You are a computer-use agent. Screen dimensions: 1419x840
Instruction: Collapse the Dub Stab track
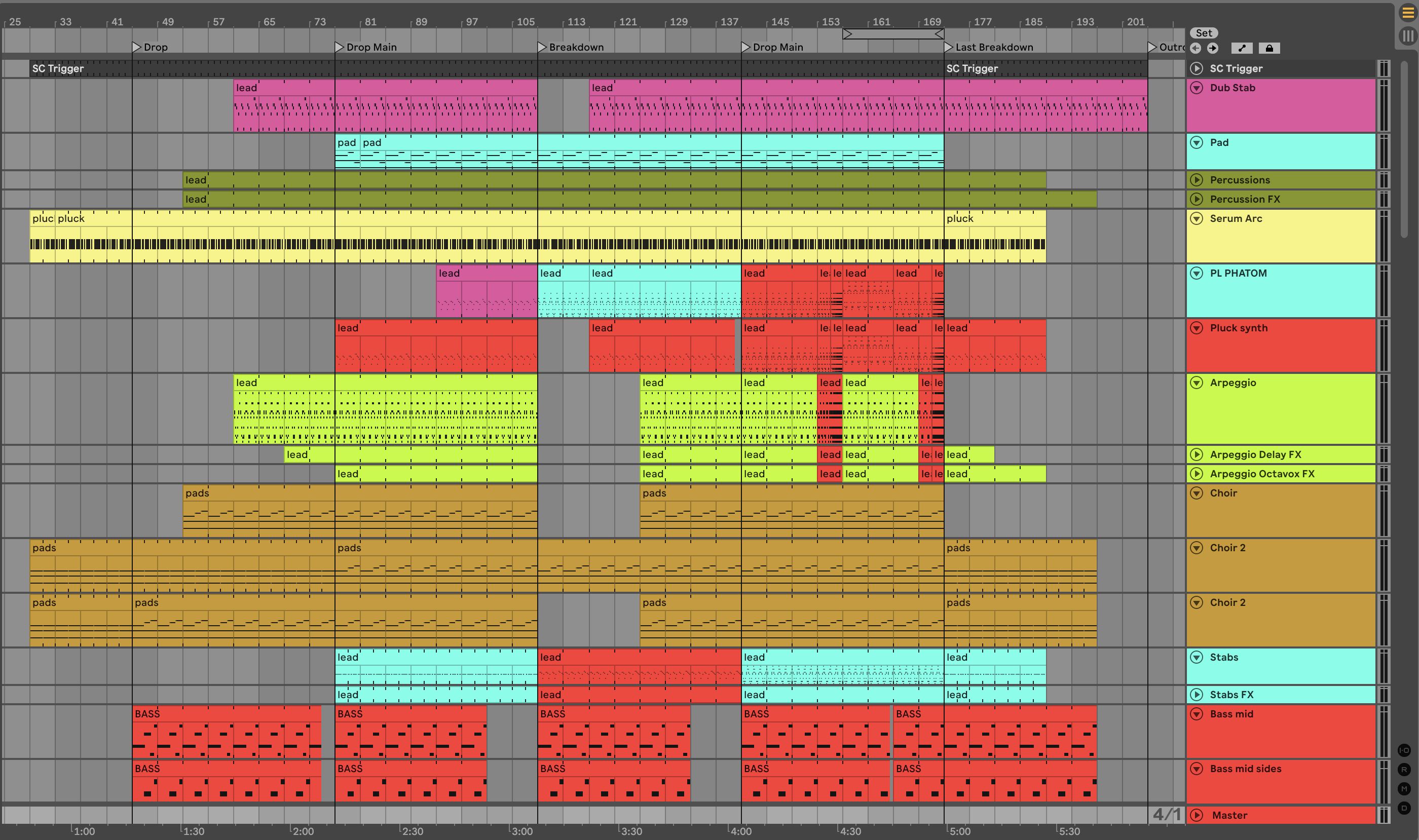[1197, 88]
